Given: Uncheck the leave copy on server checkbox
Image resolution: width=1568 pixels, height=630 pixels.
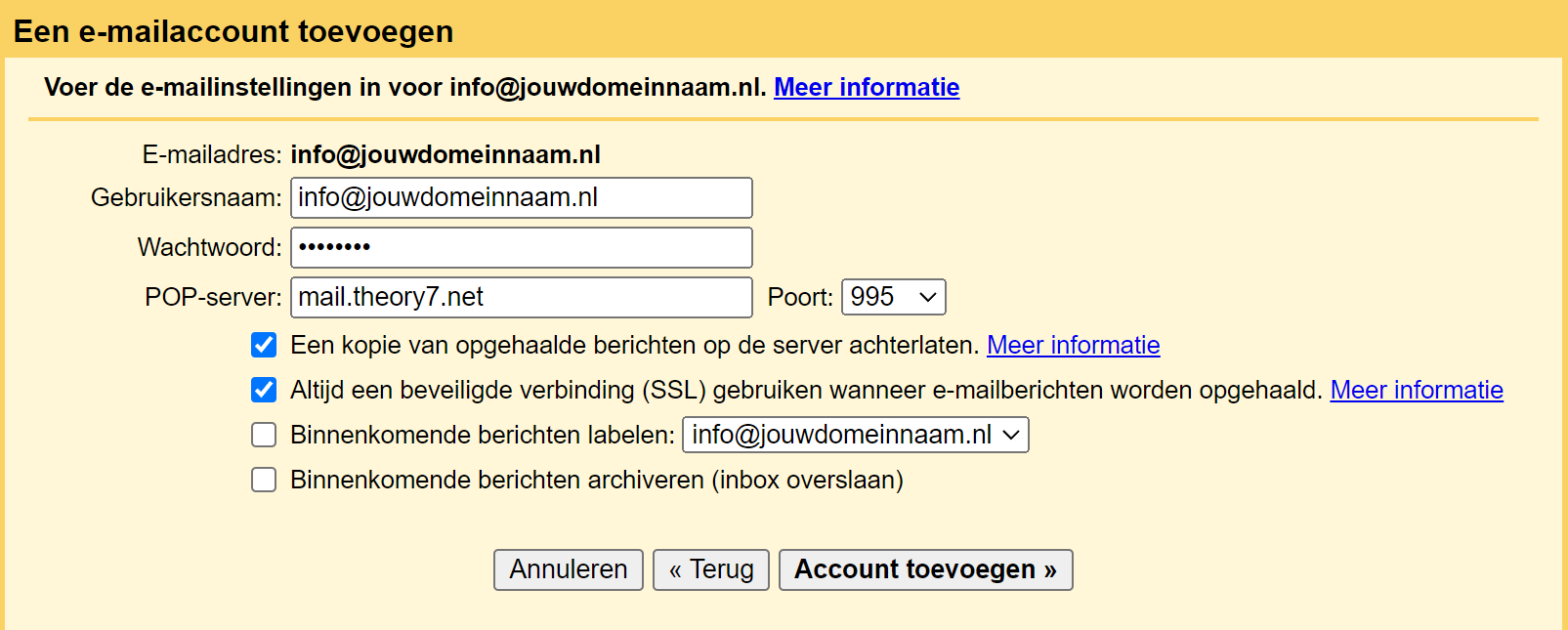Looking at the screenshot, I should tap(264, 345).
